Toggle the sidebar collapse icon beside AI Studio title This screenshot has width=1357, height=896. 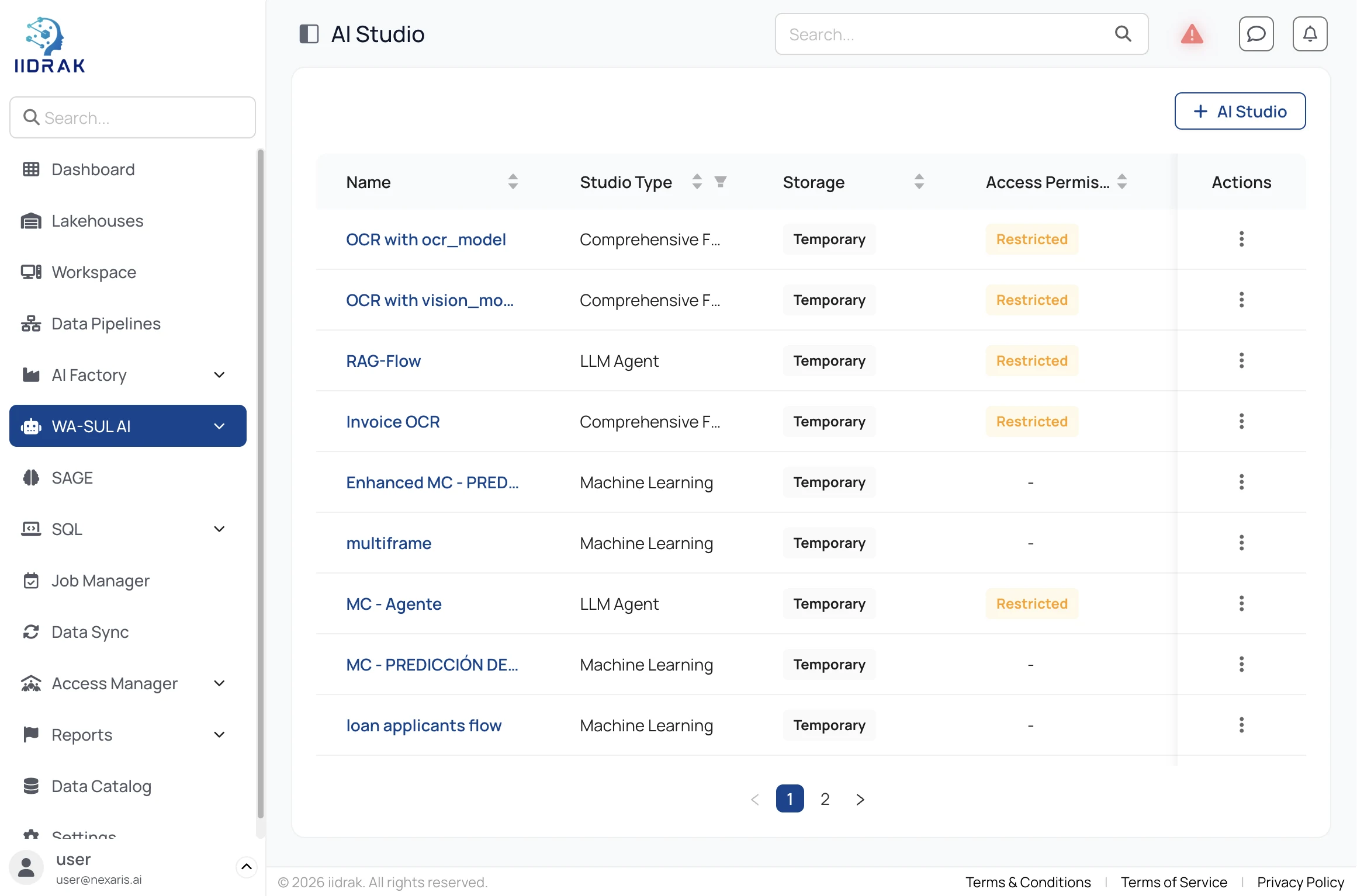pos(309,34)
